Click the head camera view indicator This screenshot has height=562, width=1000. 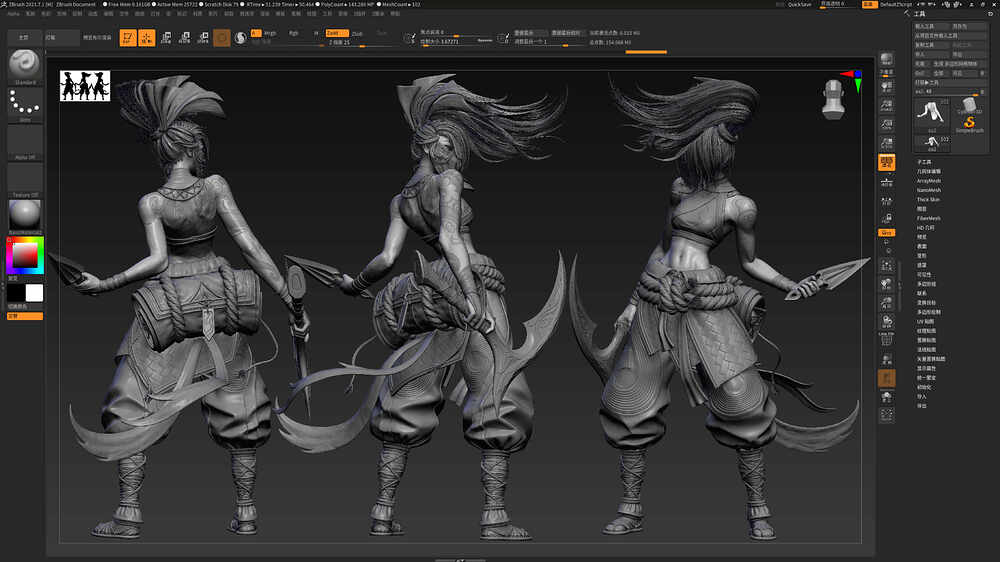click(834, 100)
